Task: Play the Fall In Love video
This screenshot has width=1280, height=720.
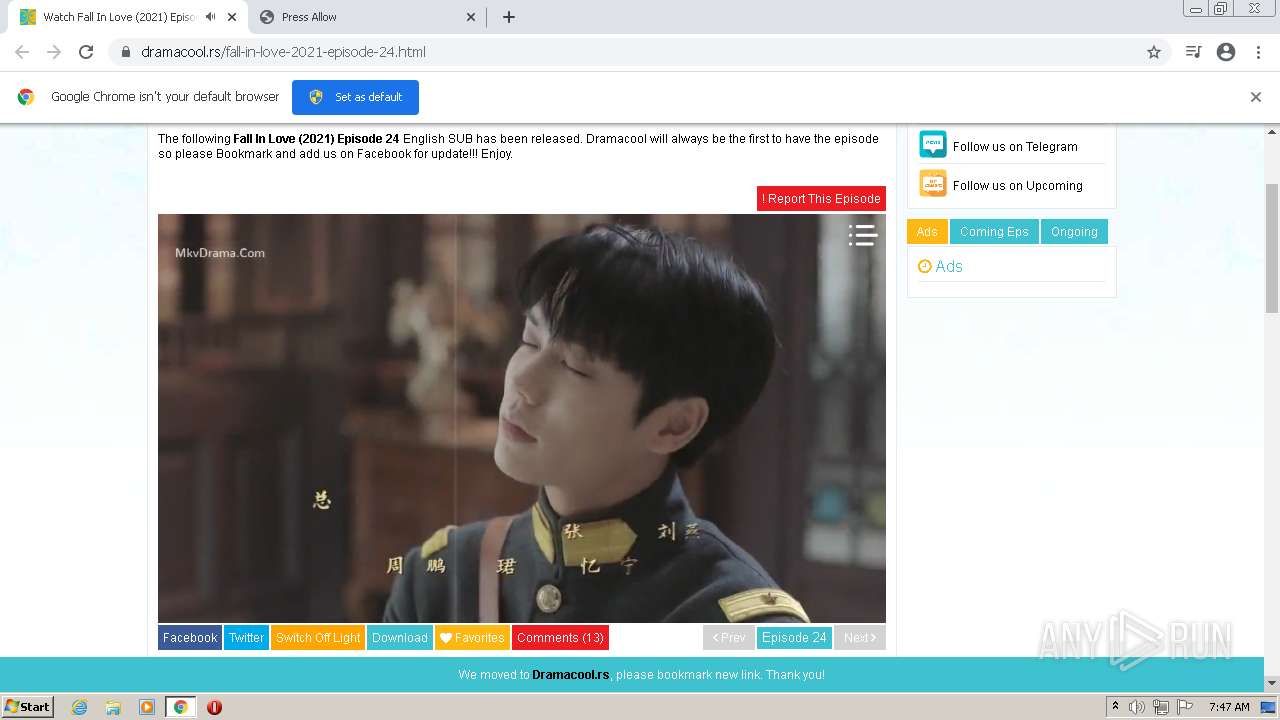Action: coord(522,418)
